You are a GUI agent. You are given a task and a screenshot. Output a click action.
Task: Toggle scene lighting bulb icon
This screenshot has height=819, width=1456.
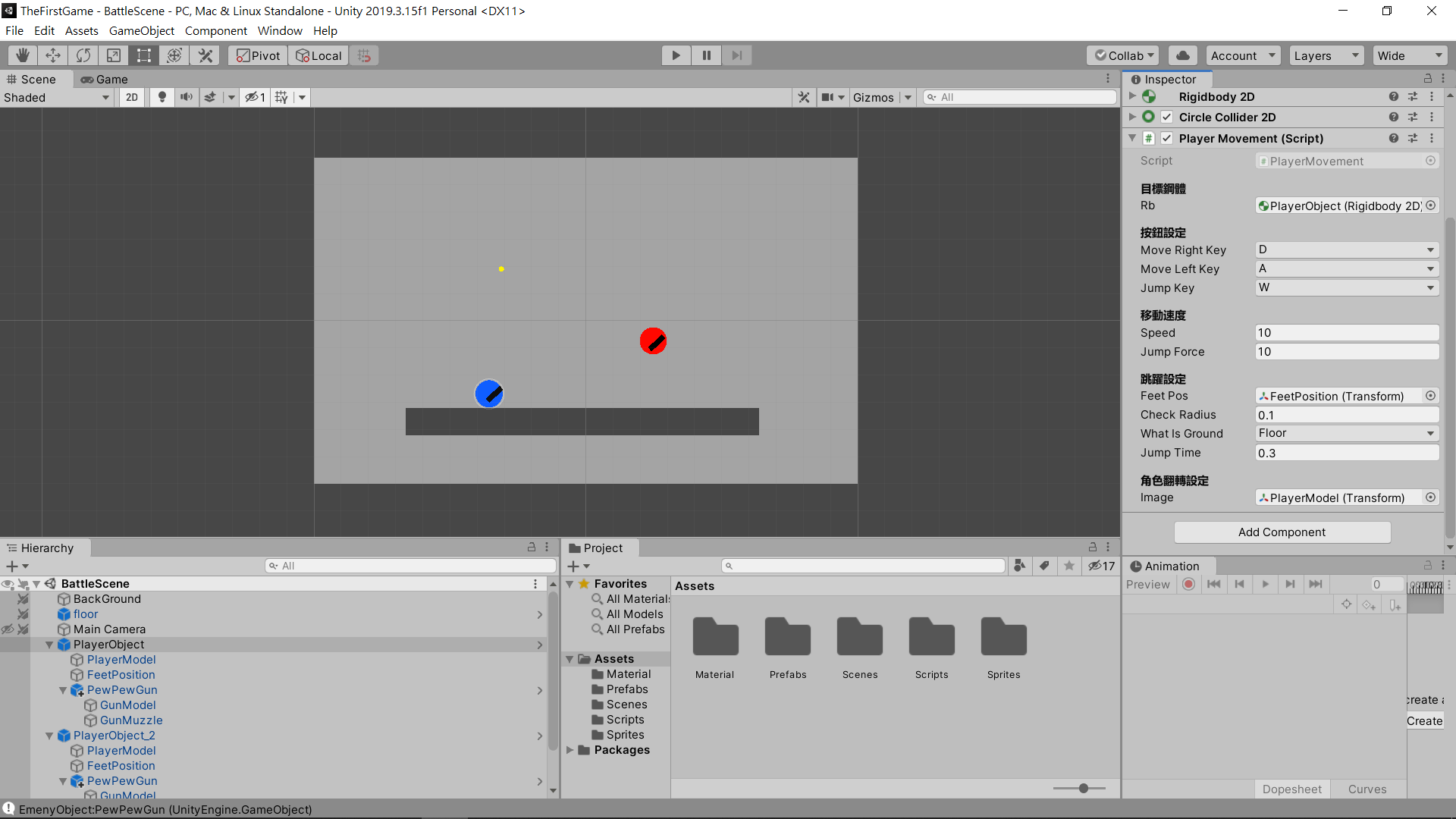tap(162, 97)
